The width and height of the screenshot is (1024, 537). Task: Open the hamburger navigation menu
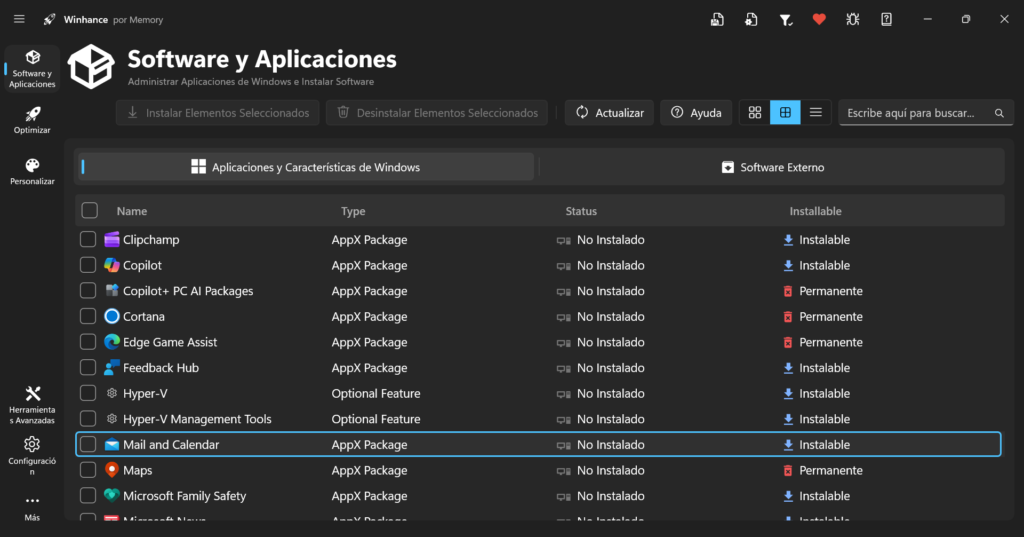click(x=19, y=19)
